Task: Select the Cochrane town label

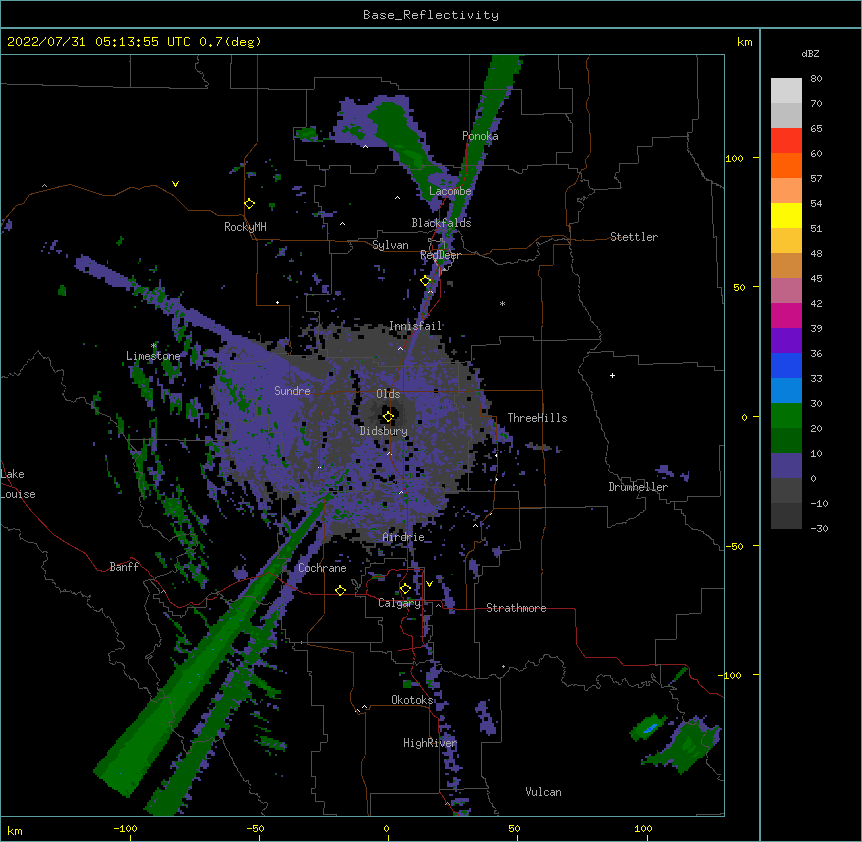Action: point(322,568)
